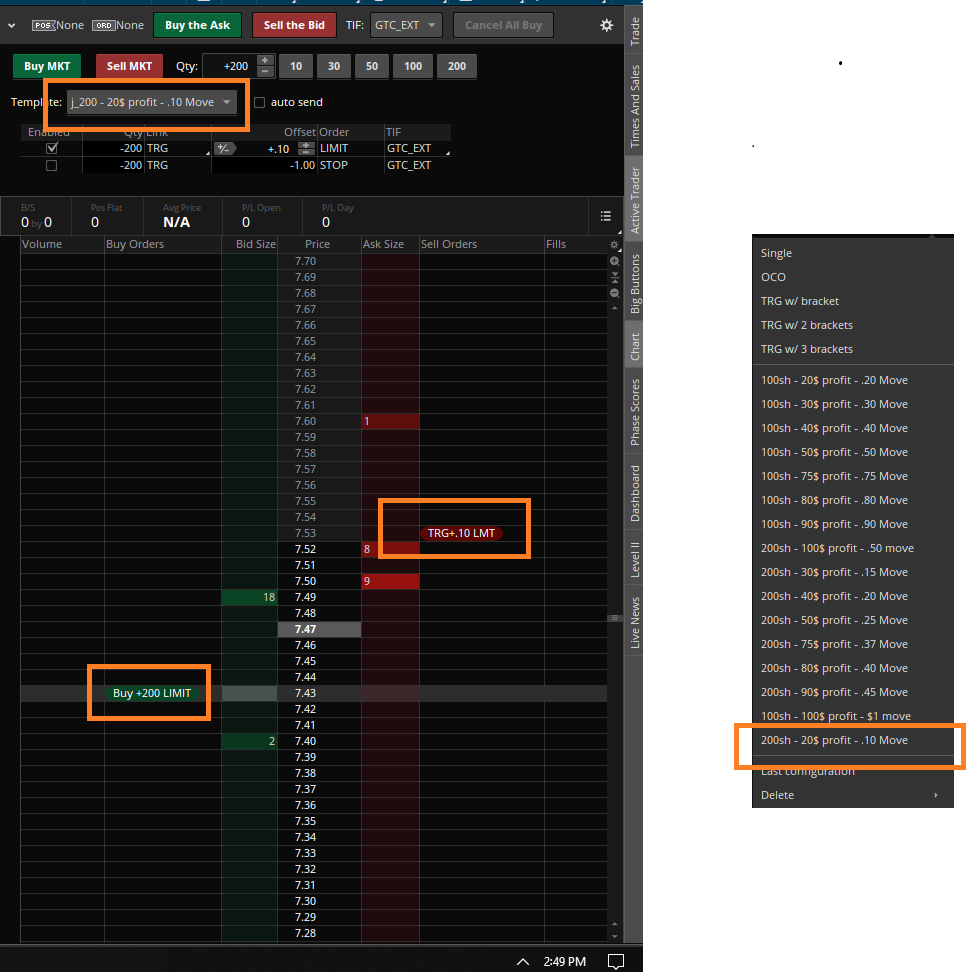Switch to the Times And Sales tab

(634, 107)
